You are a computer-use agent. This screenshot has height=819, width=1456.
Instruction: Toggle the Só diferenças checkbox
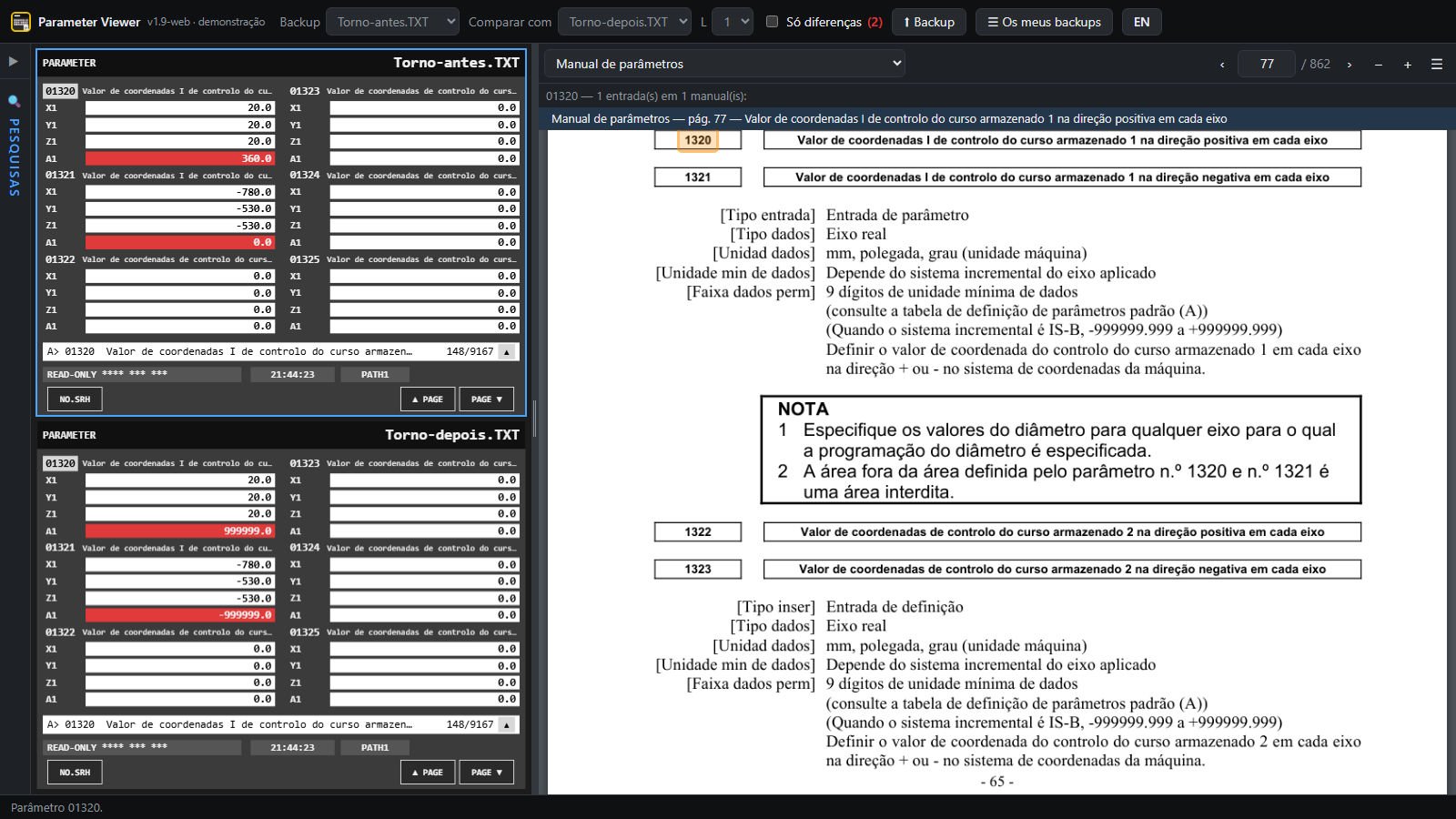(772, 22)
